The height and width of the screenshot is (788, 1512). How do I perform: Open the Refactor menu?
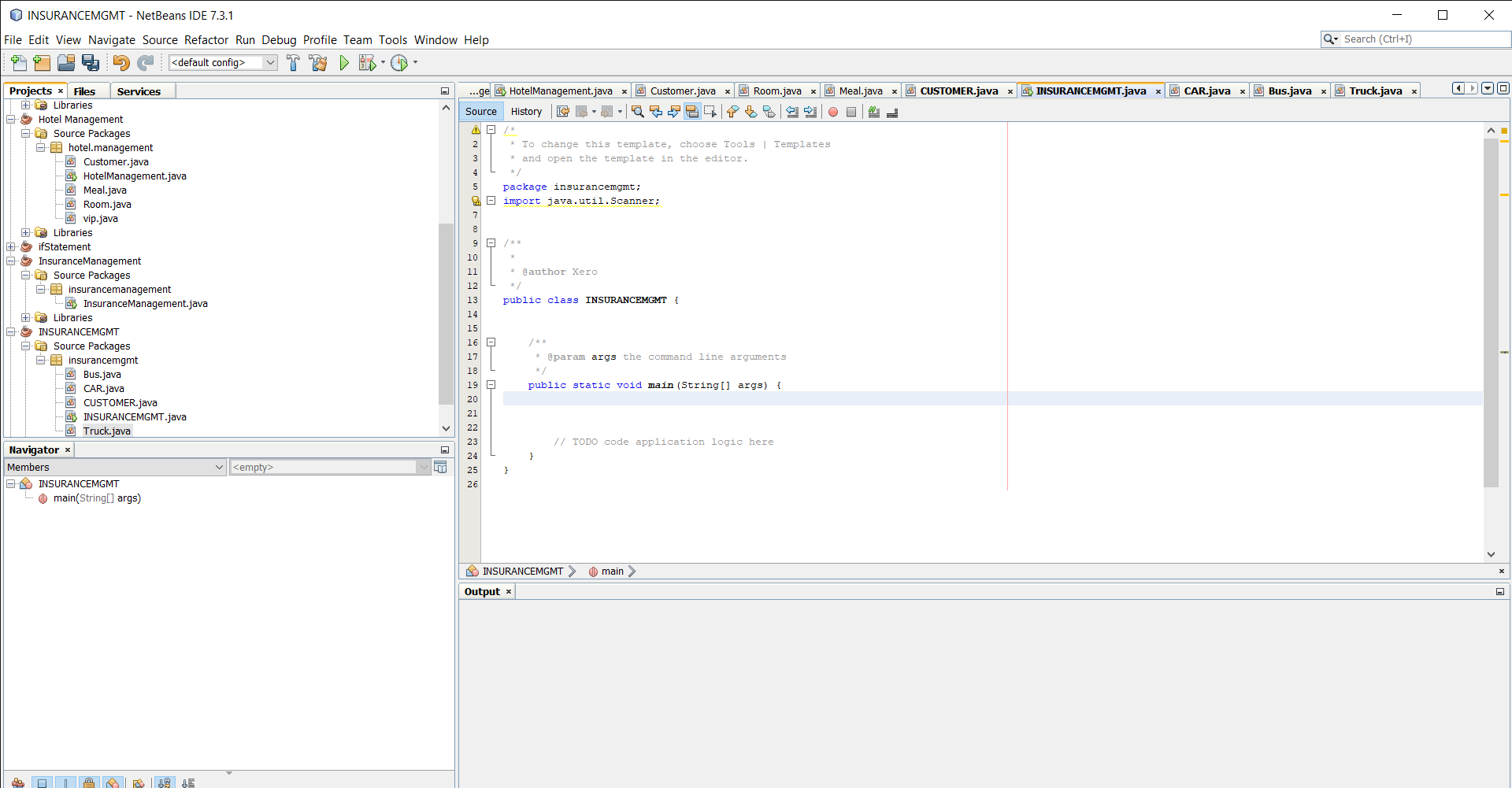[206, 39]
